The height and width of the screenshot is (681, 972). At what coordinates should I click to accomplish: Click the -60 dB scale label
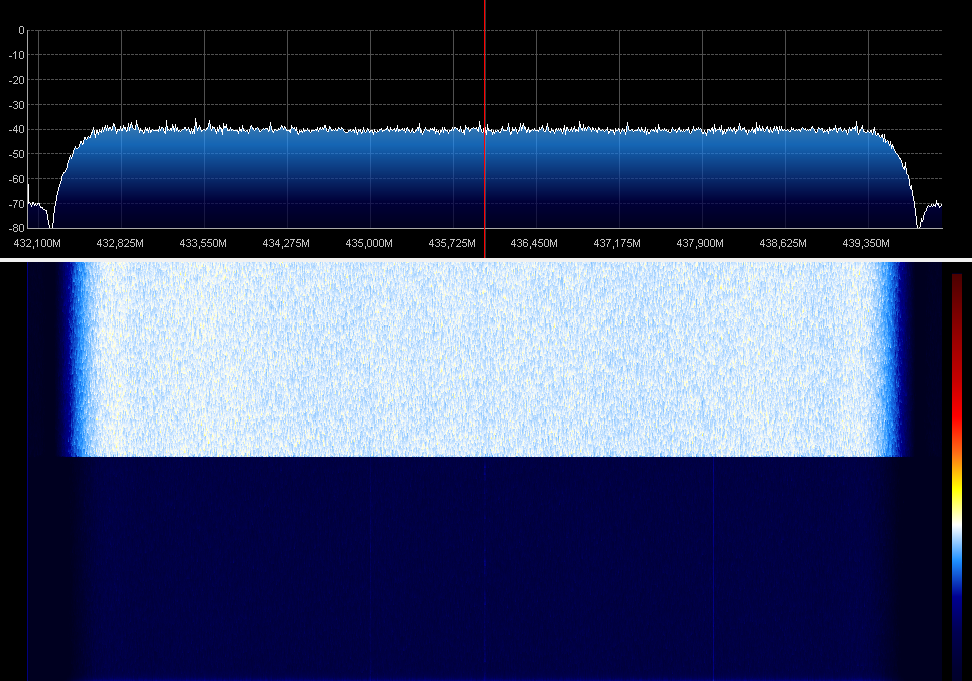17,179
